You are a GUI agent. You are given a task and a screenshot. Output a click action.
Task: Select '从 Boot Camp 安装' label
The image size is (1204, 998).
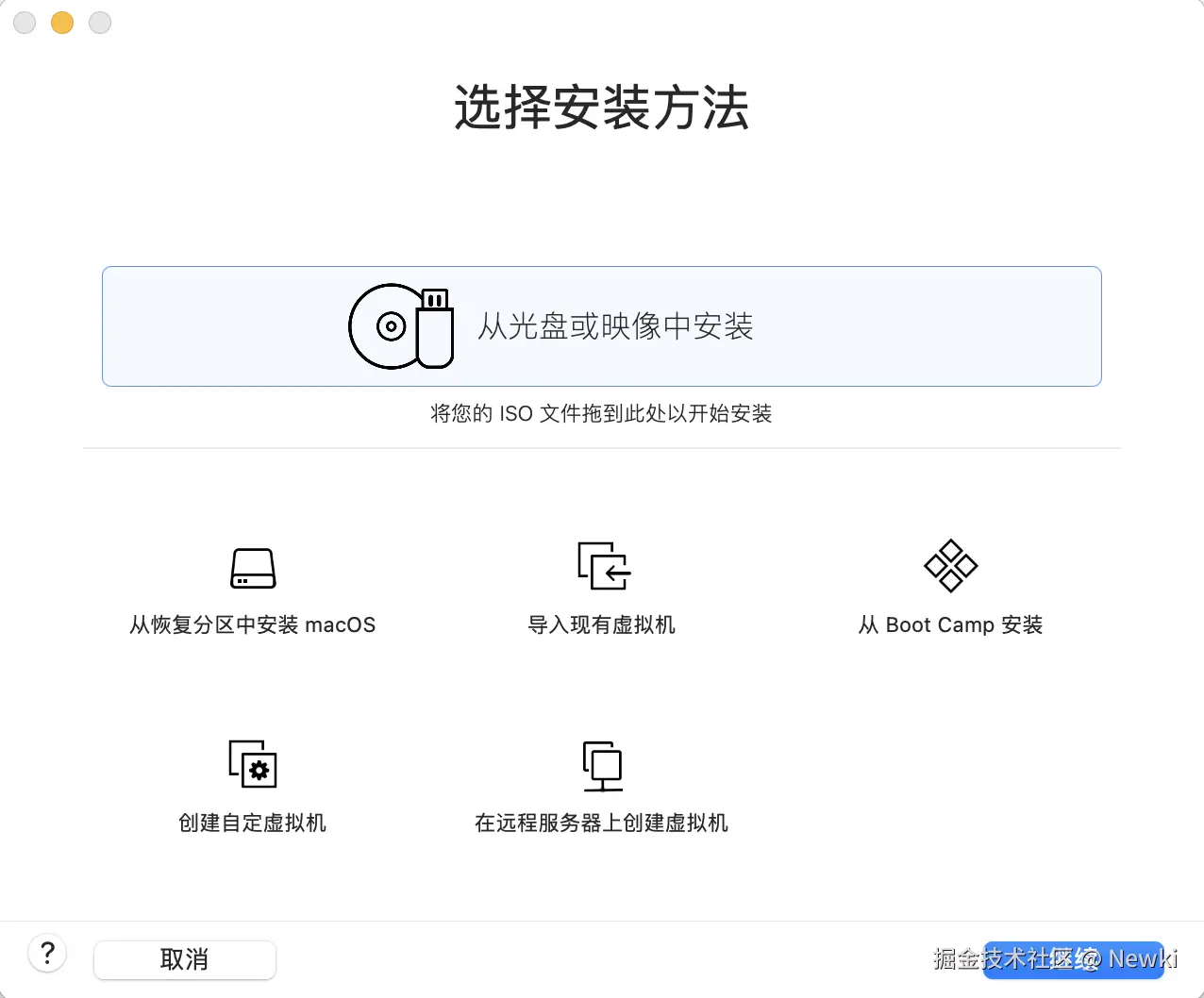click(x=950, y=624)
